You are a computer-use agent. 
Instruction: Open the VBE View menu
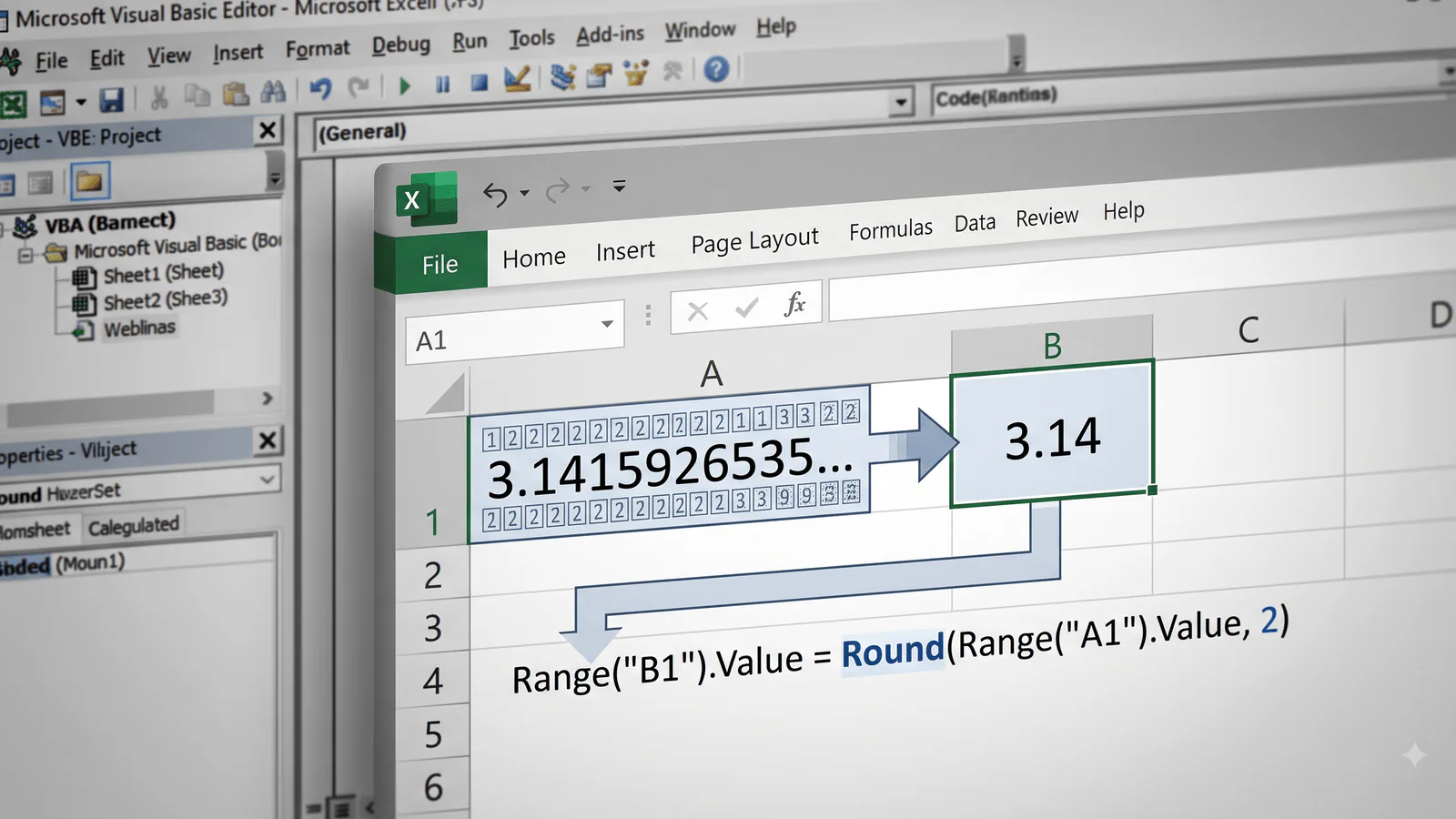click(x=169, y=56)
